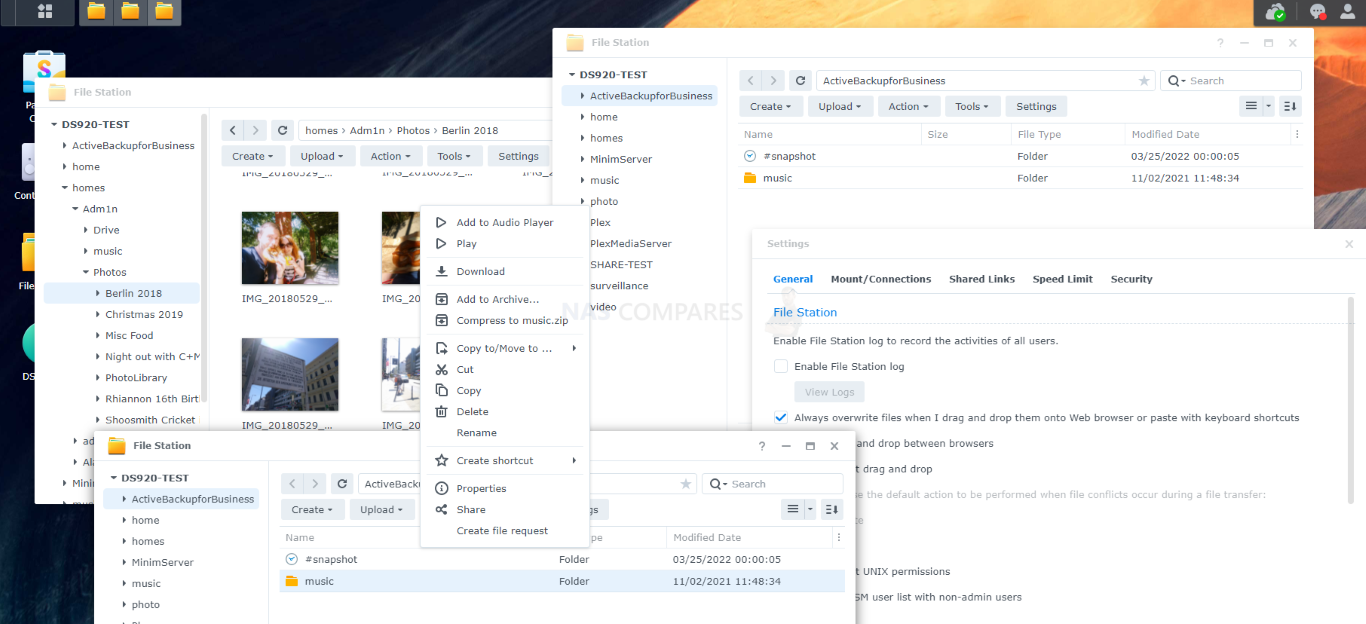Open Copy to/Move to submenu
1366x624 pixels.
(x=505, y=348)
